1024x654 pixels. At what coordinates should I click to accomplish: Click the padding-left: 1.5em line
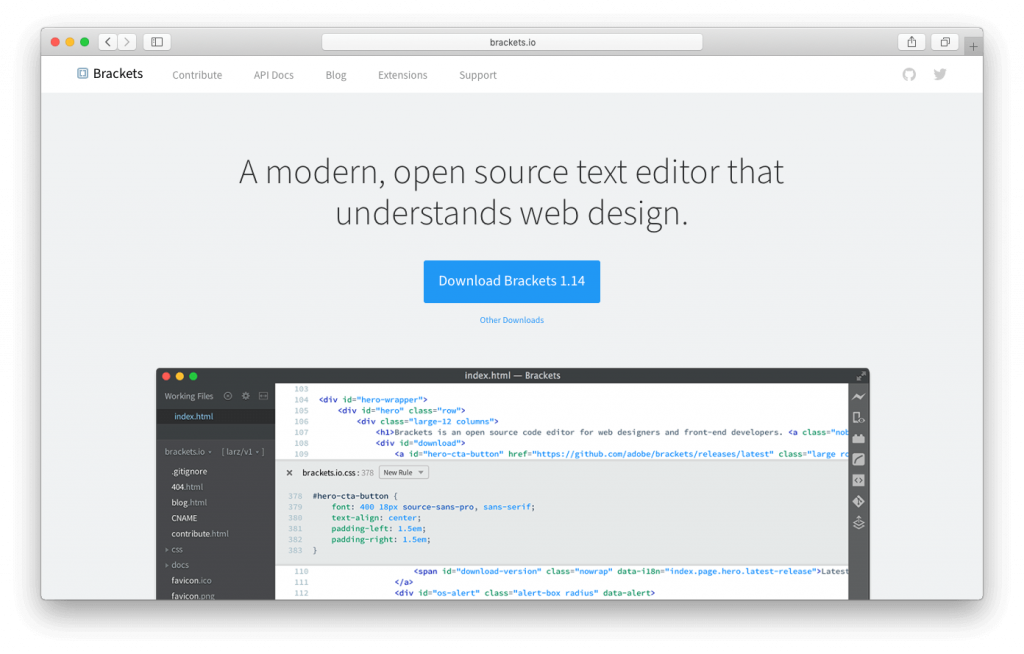(x=379, y=529)
